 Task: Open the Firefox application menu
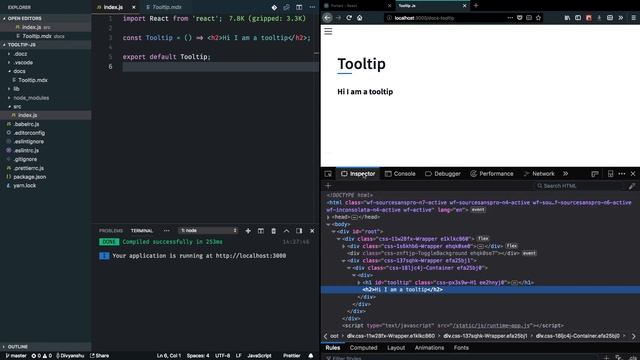[x=633, y=18]
